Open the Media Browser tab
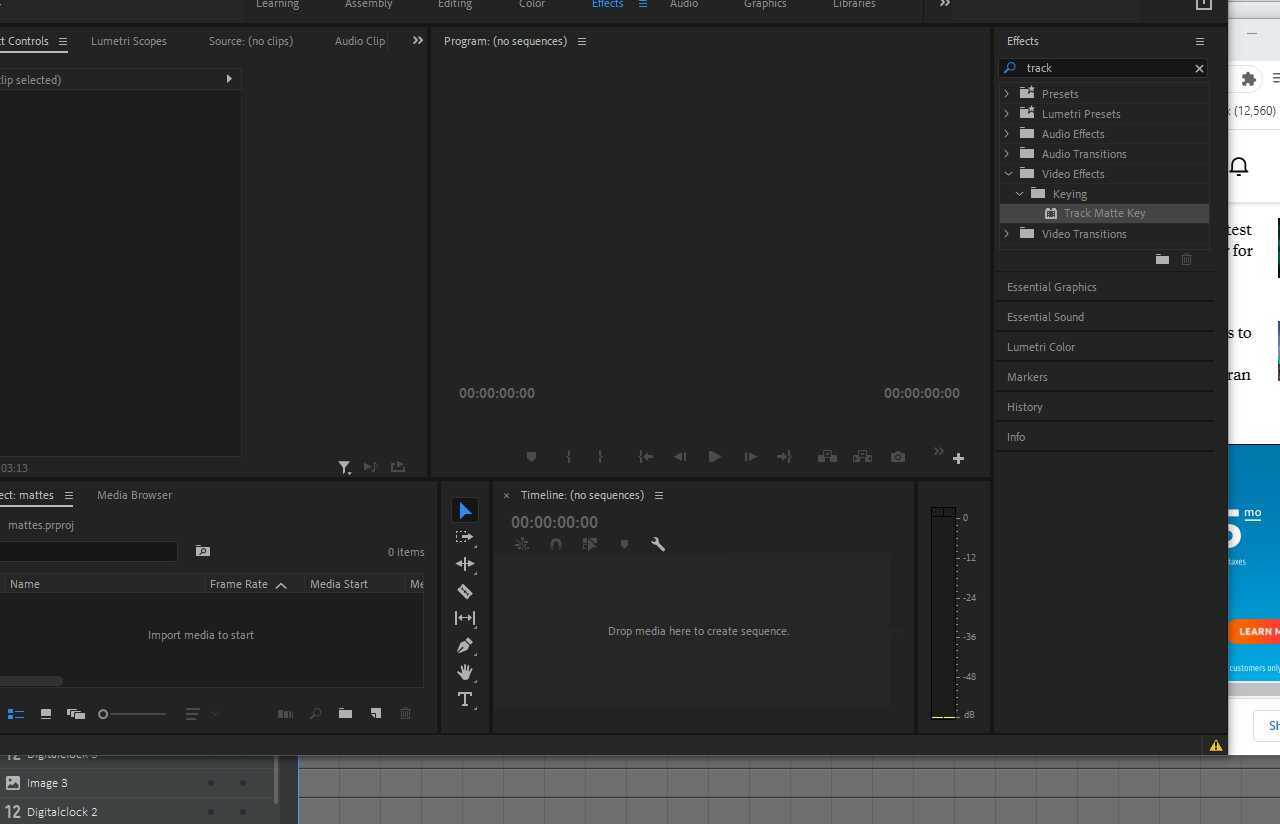The height and width of the screenshot is (824, 1280). [134, 495]
